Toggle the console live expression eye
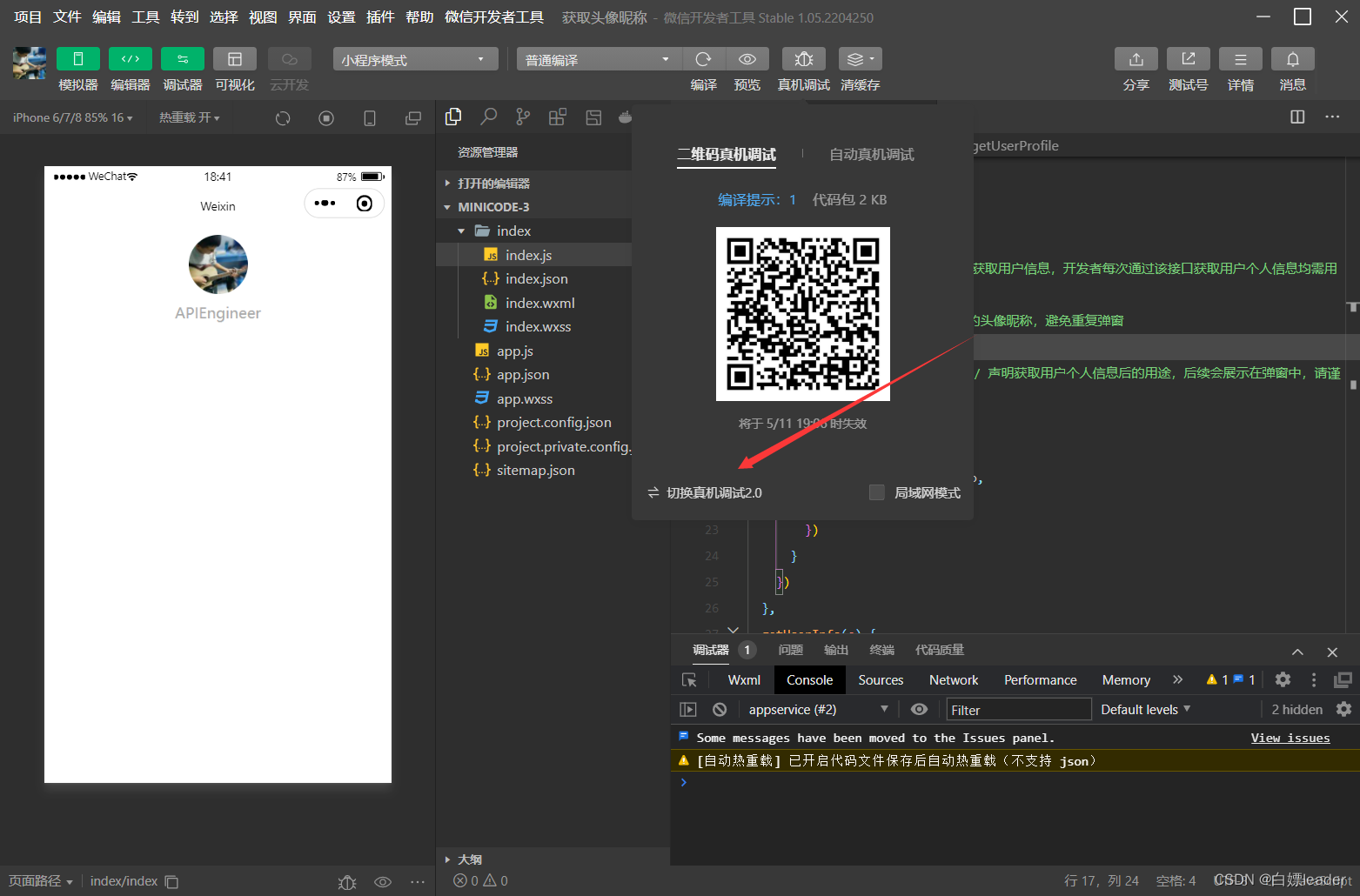 coord(919,709)
